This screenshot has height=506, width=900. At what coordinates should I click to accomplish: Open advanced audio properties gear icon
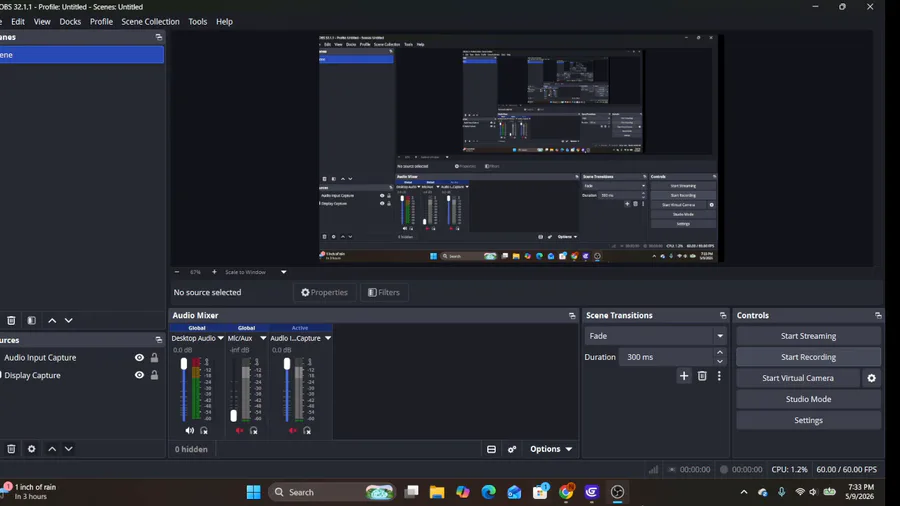coord(512,449)
